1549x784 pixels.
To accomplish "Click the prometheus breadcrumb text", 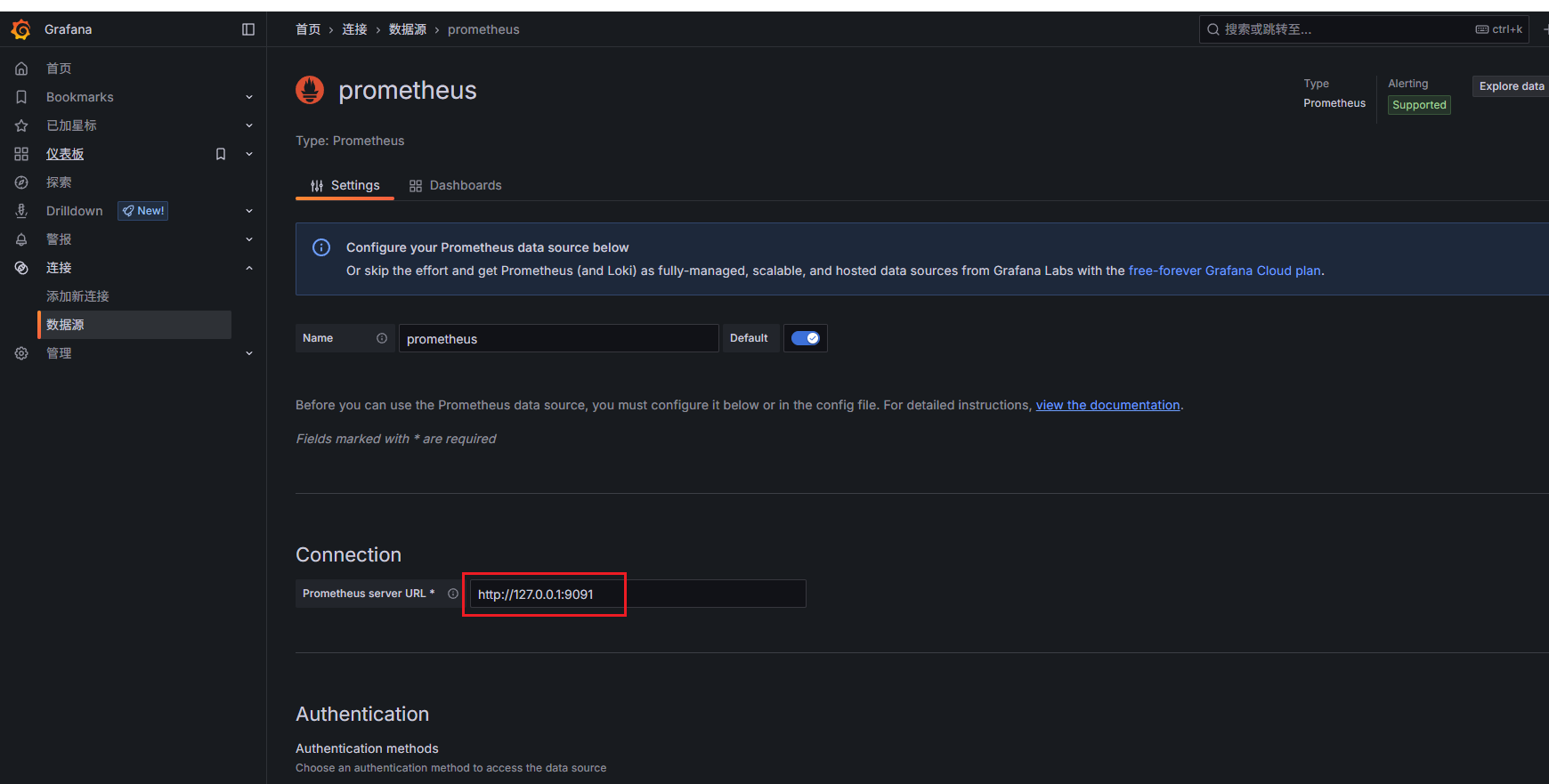I will (483, 29).
